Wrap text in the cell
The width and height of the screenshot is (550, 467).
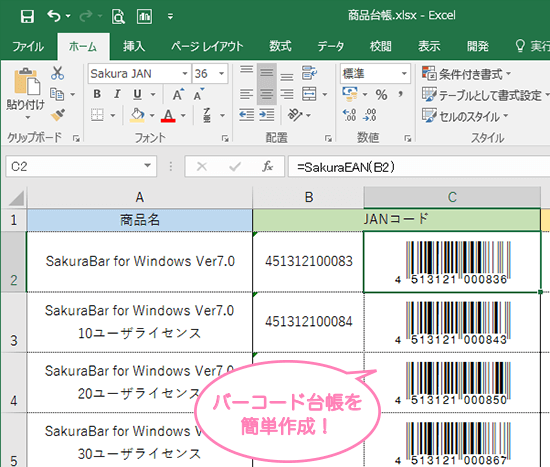tap(309, 73)
